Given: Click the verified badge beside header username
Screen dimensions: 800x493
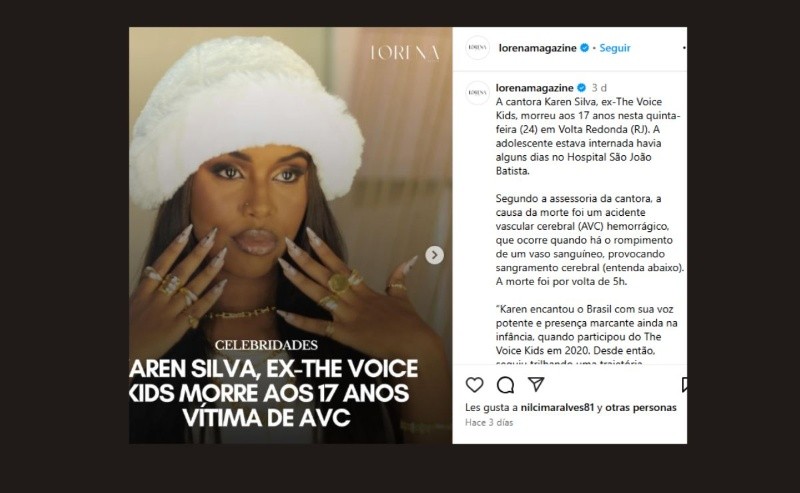Looking at the screenshot, I should [585, 48].
